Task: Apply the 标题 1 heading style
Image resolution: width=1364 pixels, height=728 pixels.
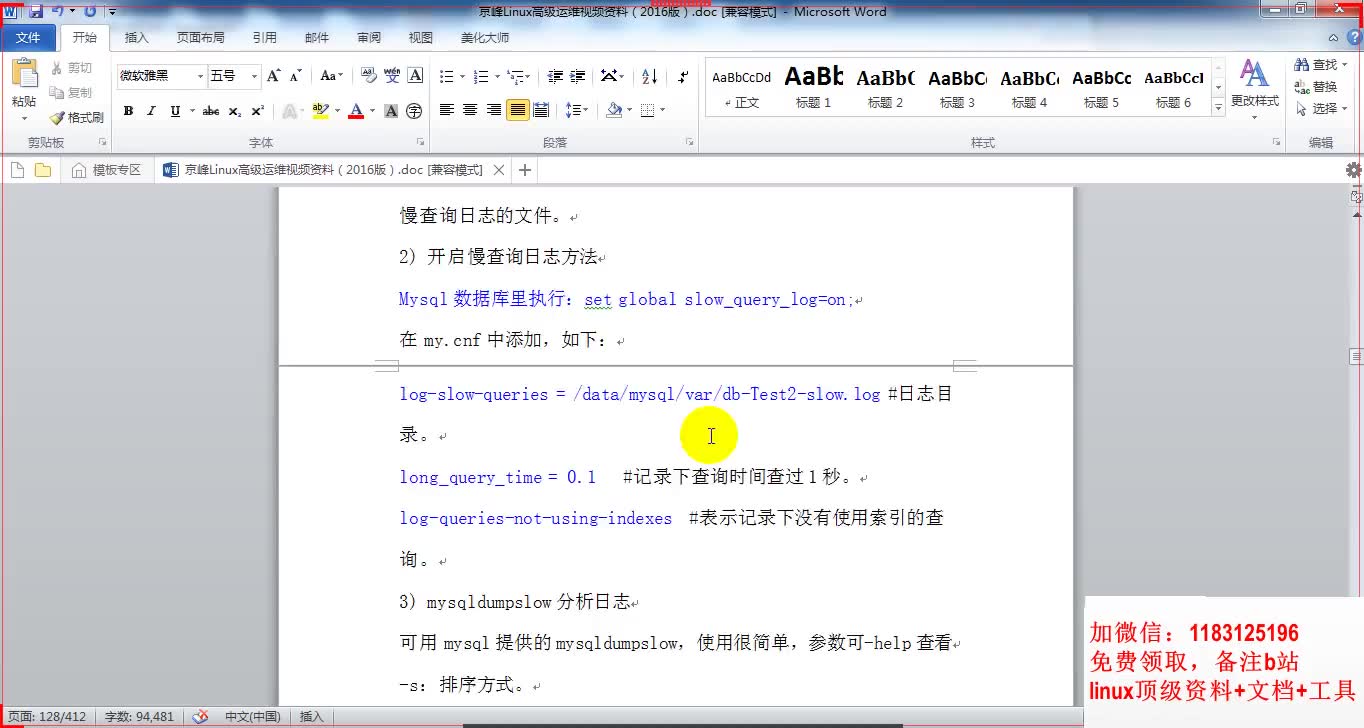Action: pos(813,87)
